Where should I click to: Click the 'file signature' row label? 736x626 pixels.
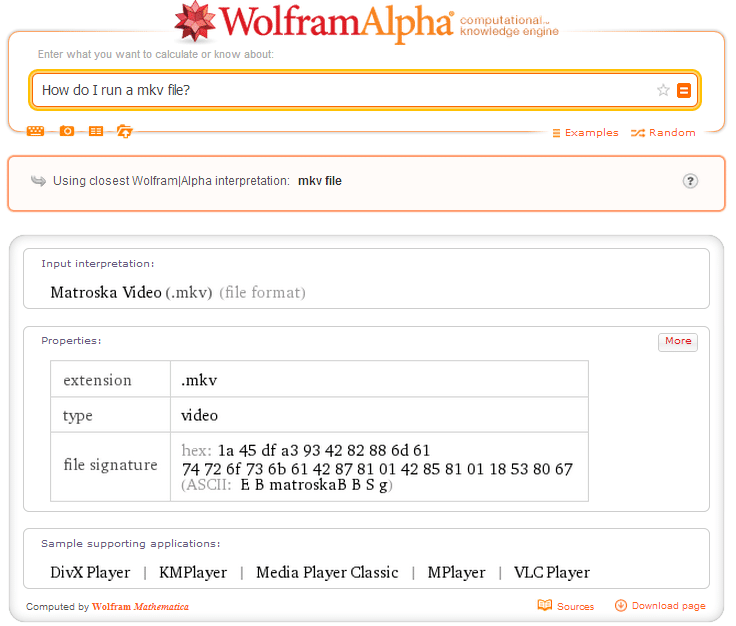110,465
